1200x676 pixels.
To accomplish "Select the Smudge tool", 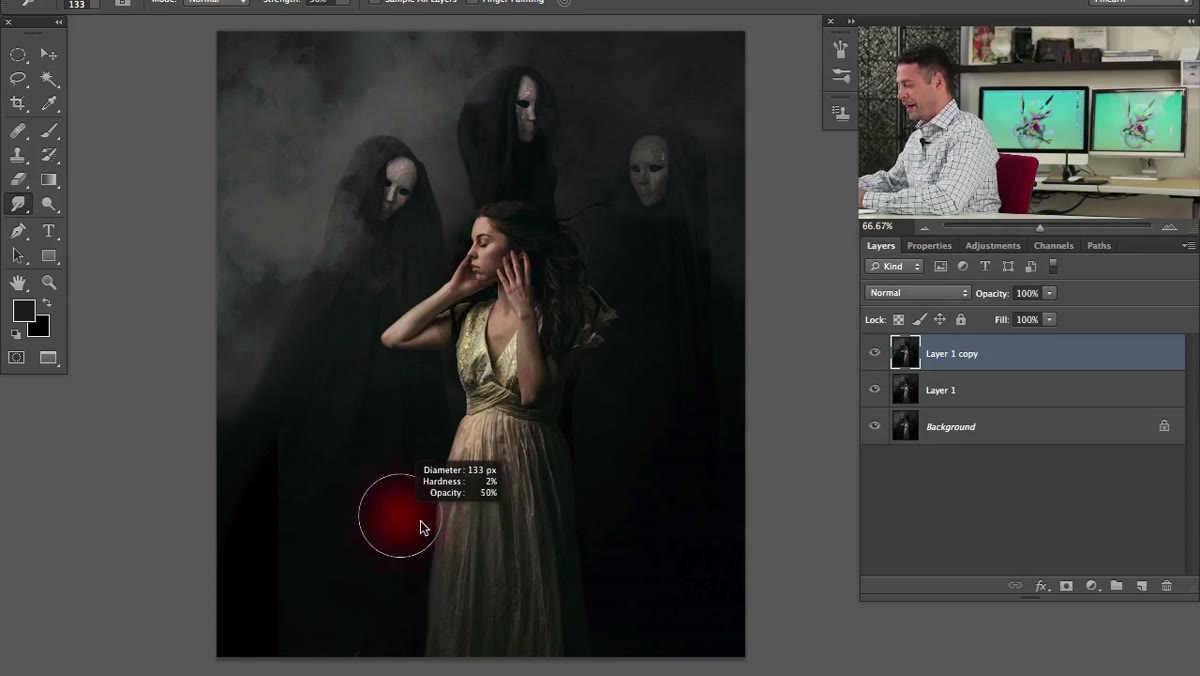I will [18, 204].
